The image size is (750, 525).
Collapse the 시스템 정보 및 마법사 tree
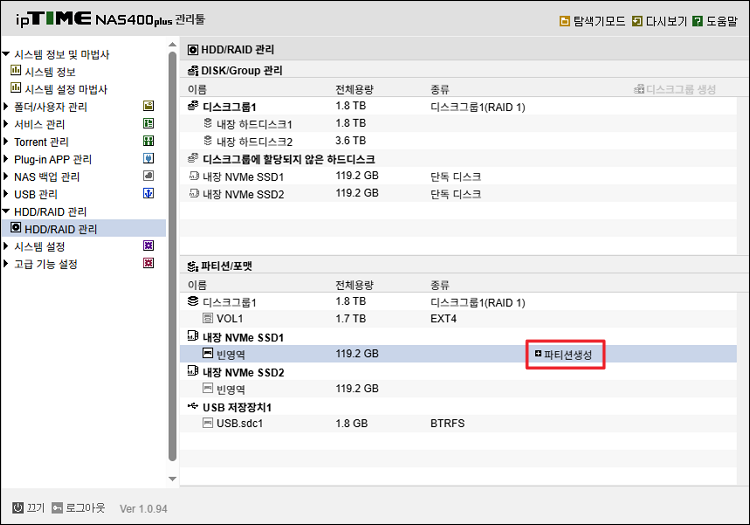pos(6,55)
